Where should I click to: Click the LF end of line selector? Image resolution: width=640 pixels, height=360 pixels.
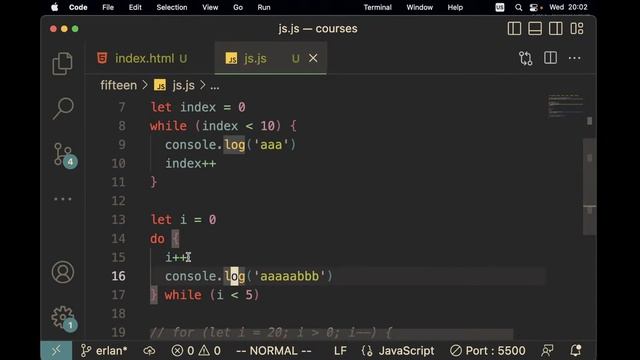pyautogui.click(x=340, y=351)
